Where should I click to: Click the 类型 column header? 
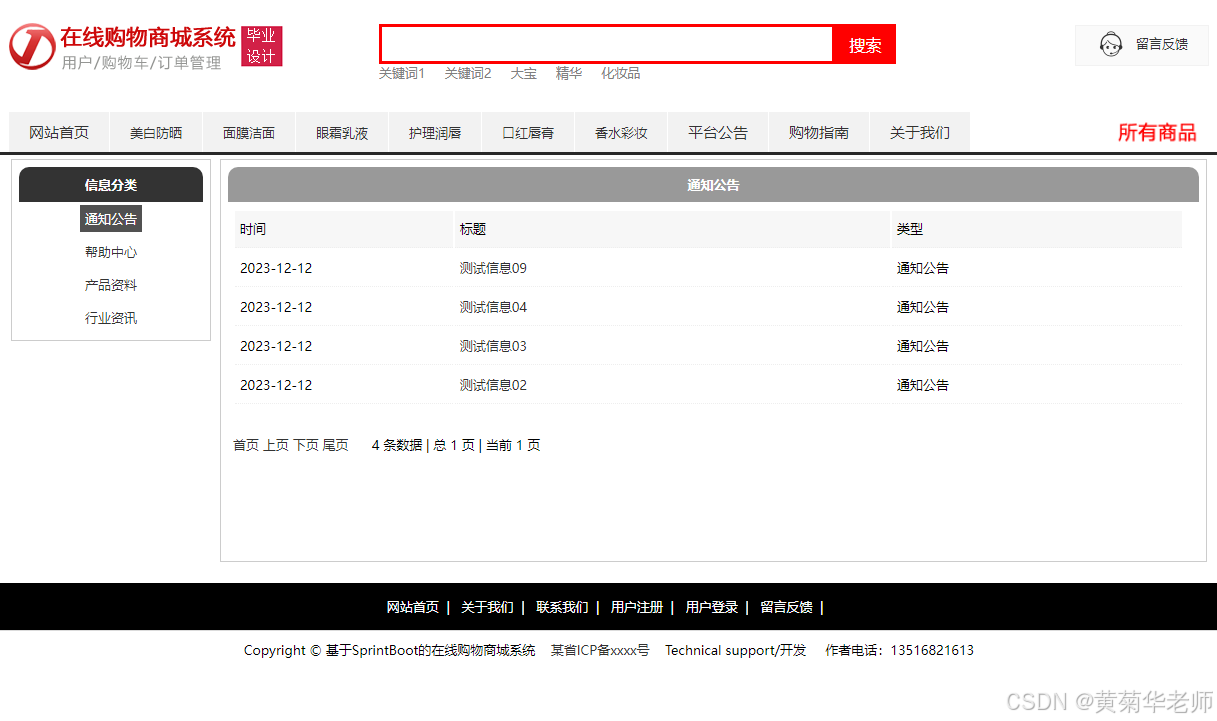1037,229
